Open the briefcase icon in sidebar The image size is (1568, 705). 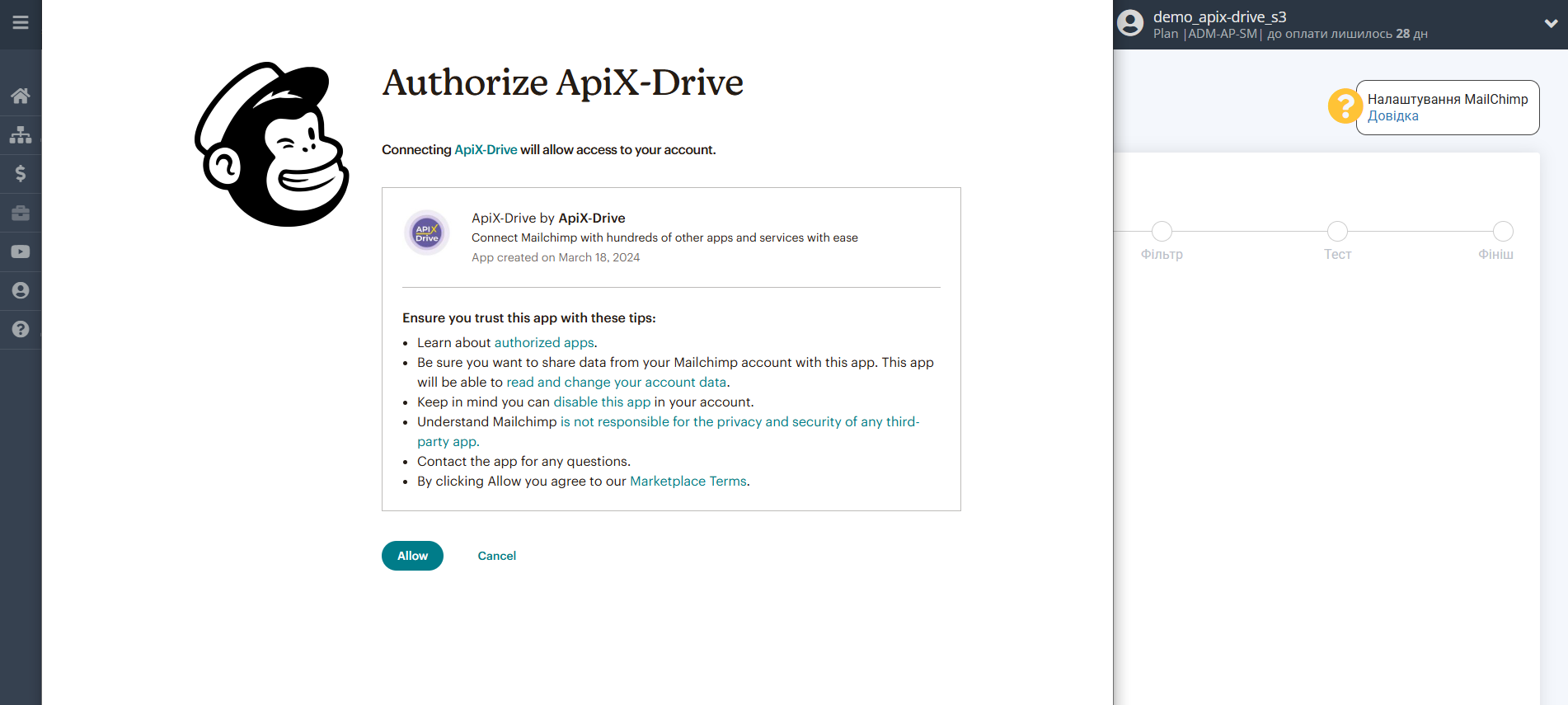coord(21,213)
